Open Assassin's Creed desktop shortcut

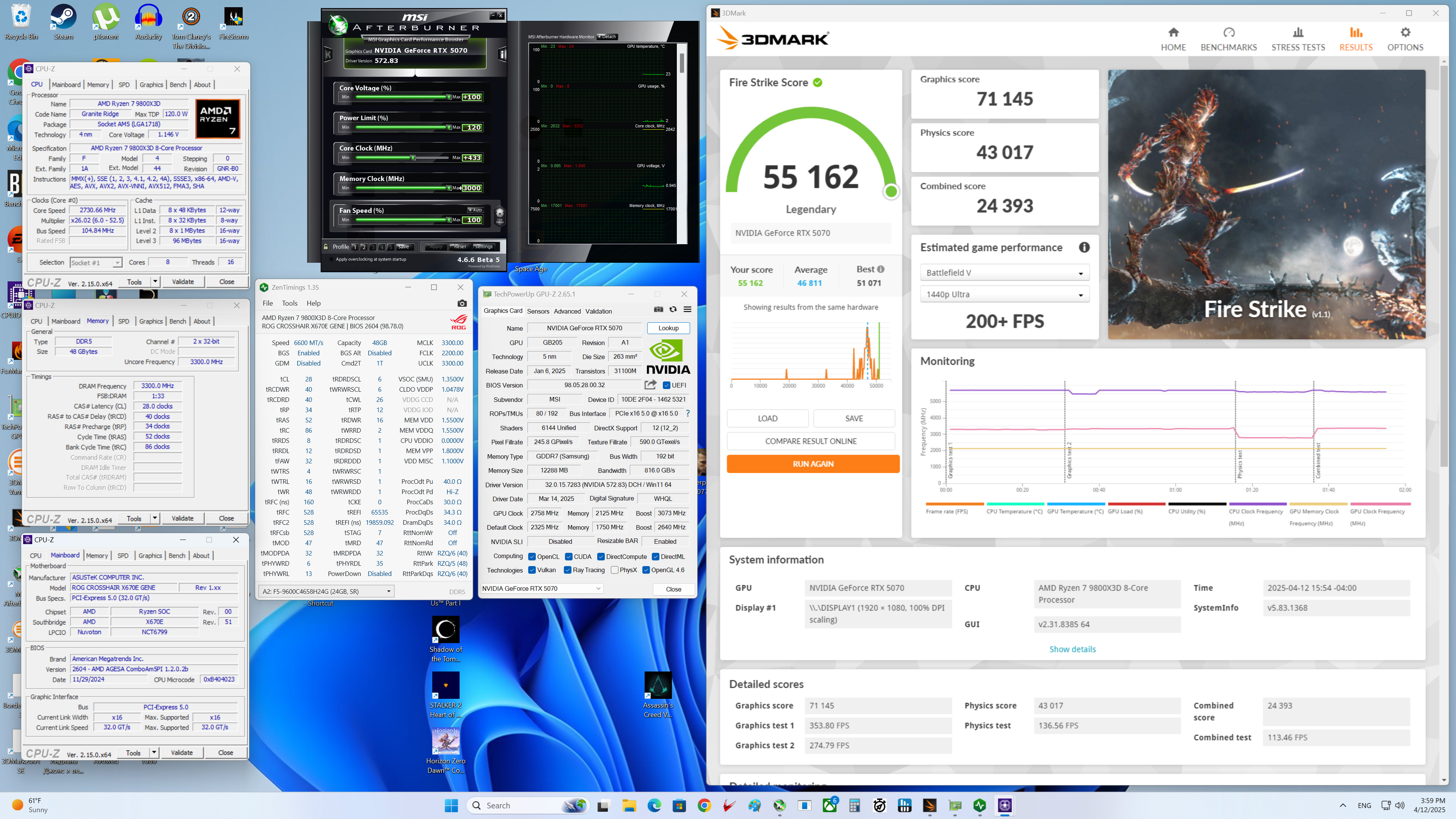[x=658, y=695]
